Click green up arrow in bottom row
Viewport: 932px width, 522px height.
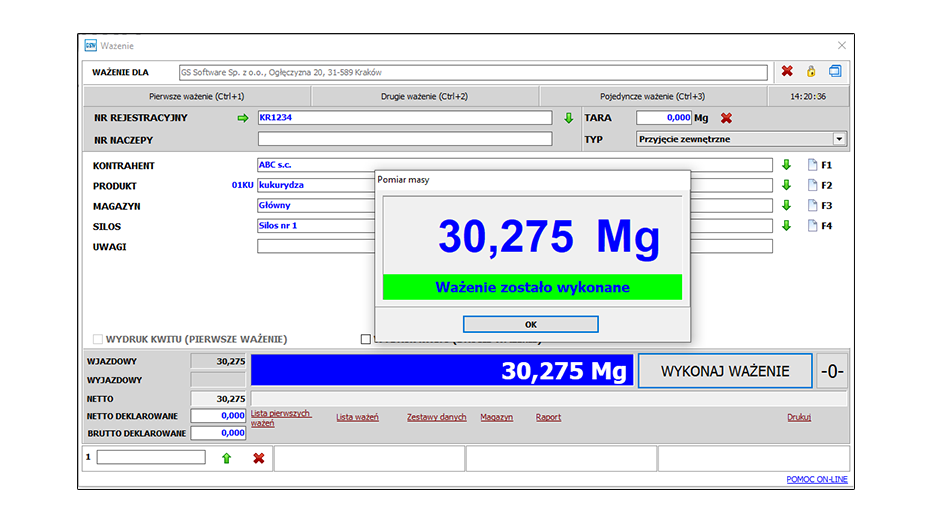226,458
